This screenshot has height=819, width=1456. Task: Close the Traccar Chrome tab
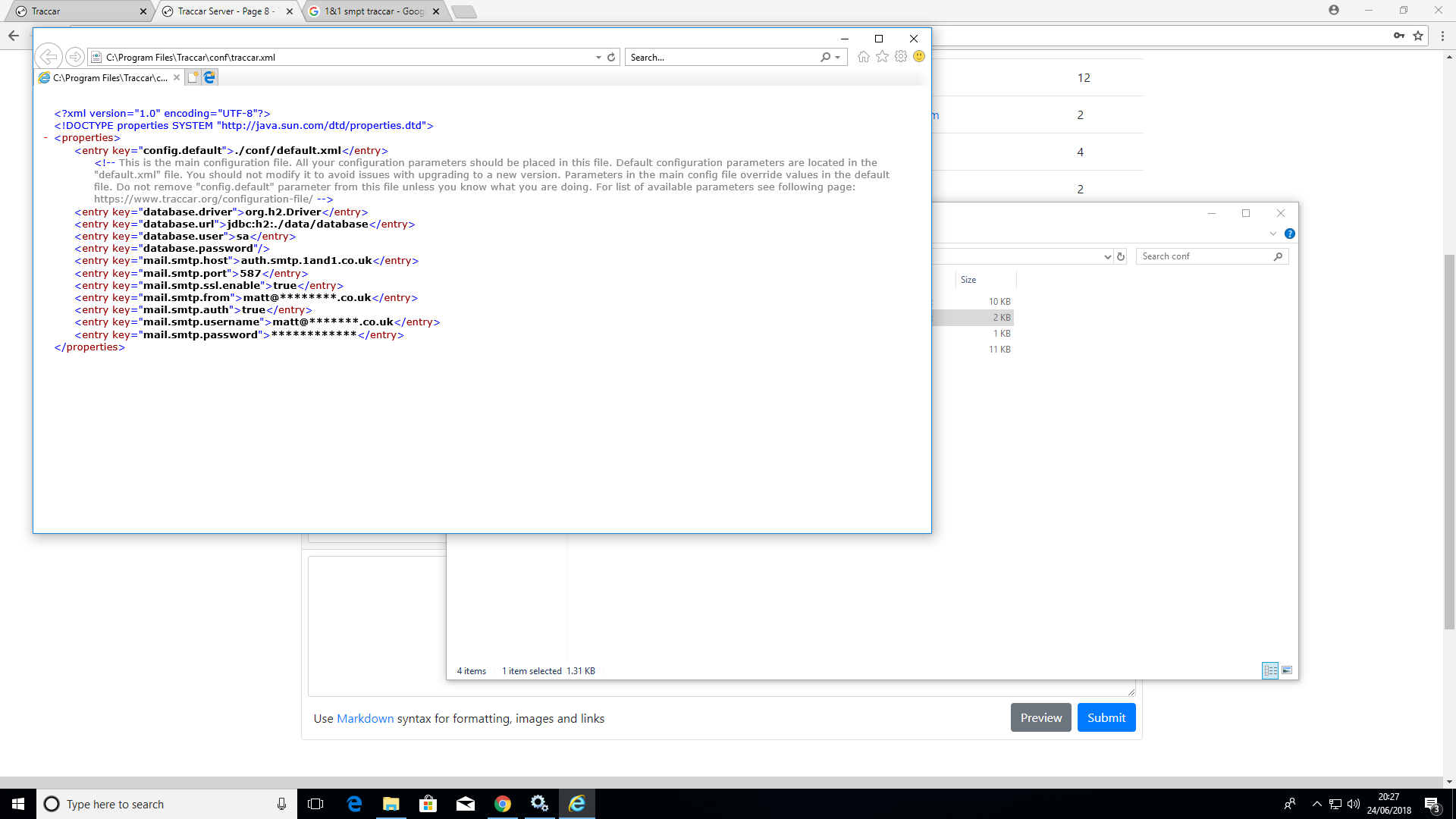(x=143, y=11)
